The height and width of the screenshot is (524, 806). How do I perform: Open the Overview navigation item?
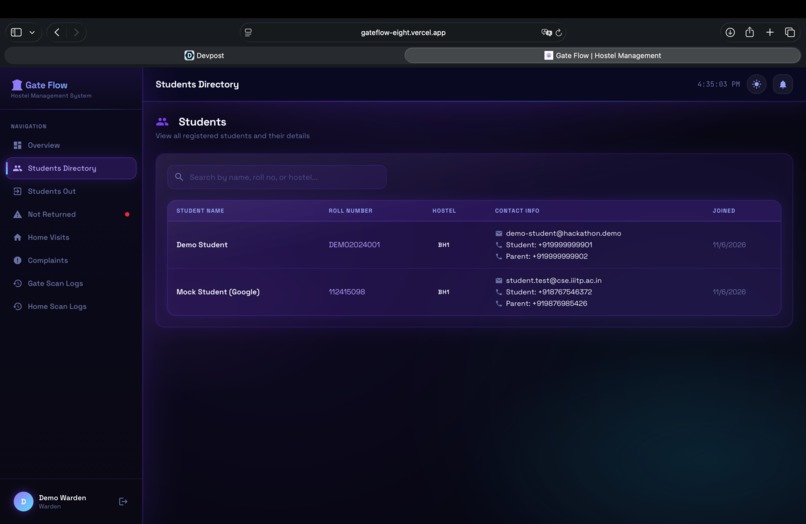tap(71, 146)
